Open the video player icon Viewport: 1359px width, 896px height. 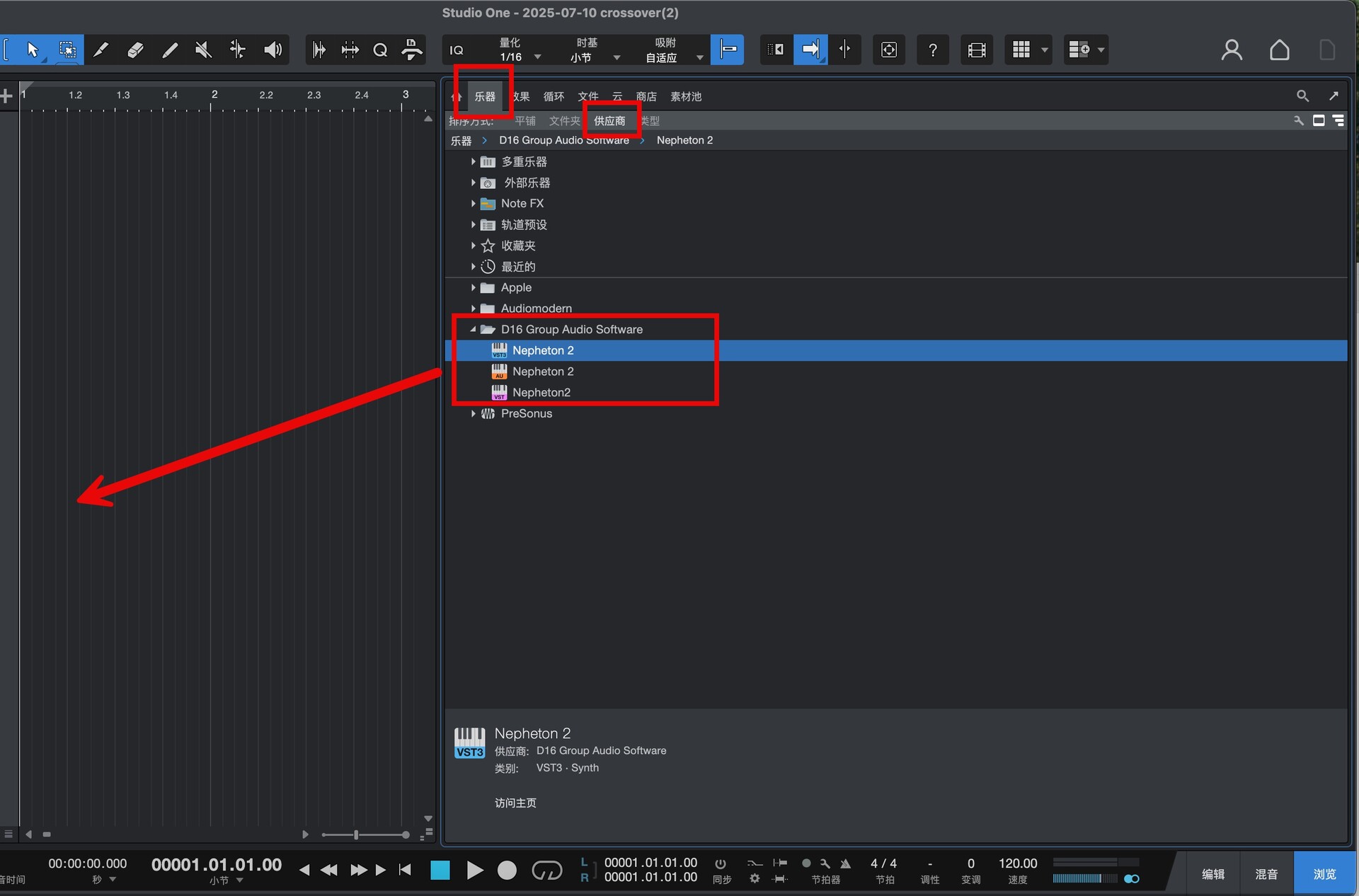pos(977,50)
